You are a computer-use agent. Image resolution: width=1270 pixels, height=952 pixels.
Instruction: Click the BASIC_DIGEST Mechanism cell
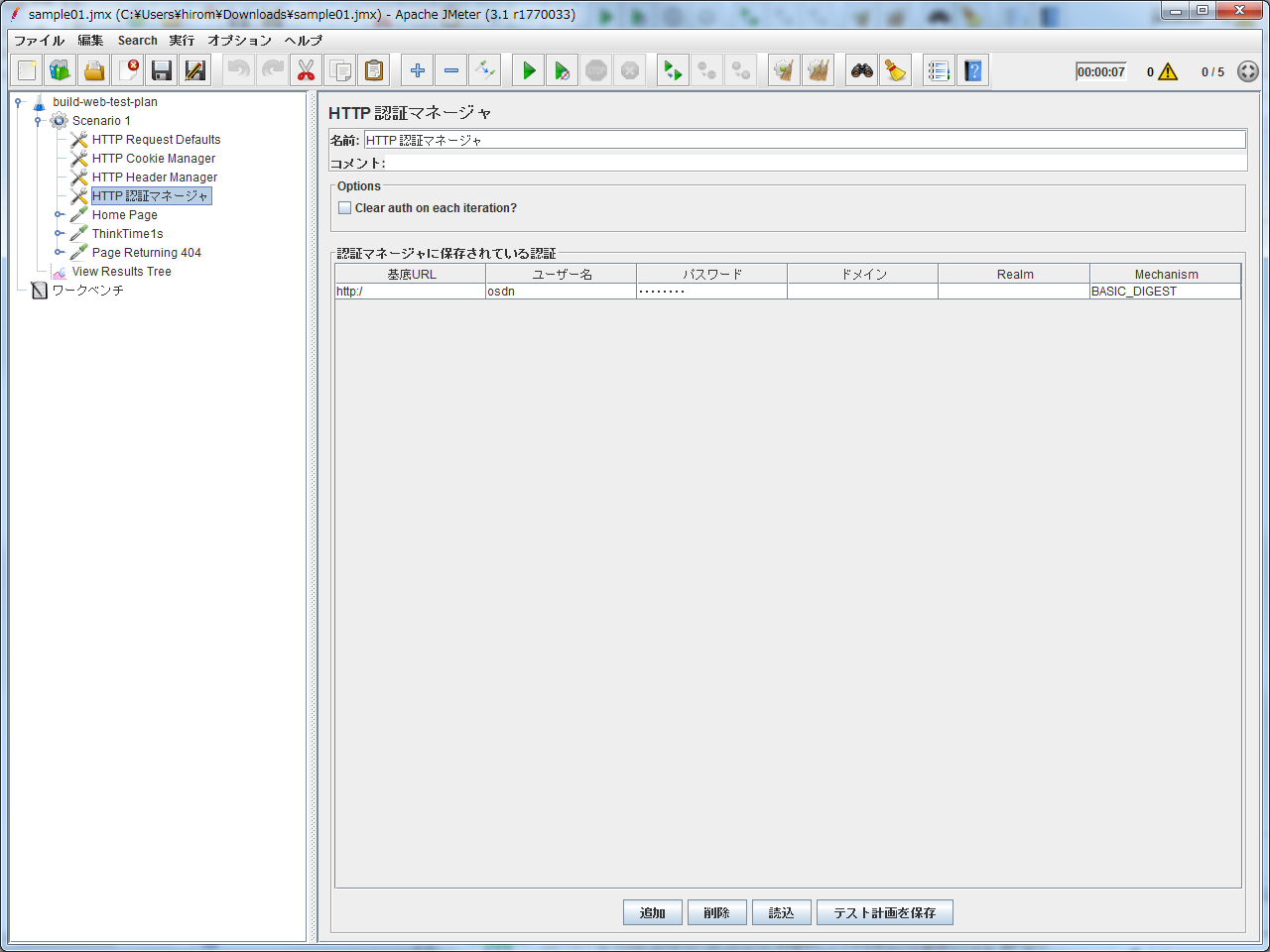pyautogui.click(x=1165, y=292)
